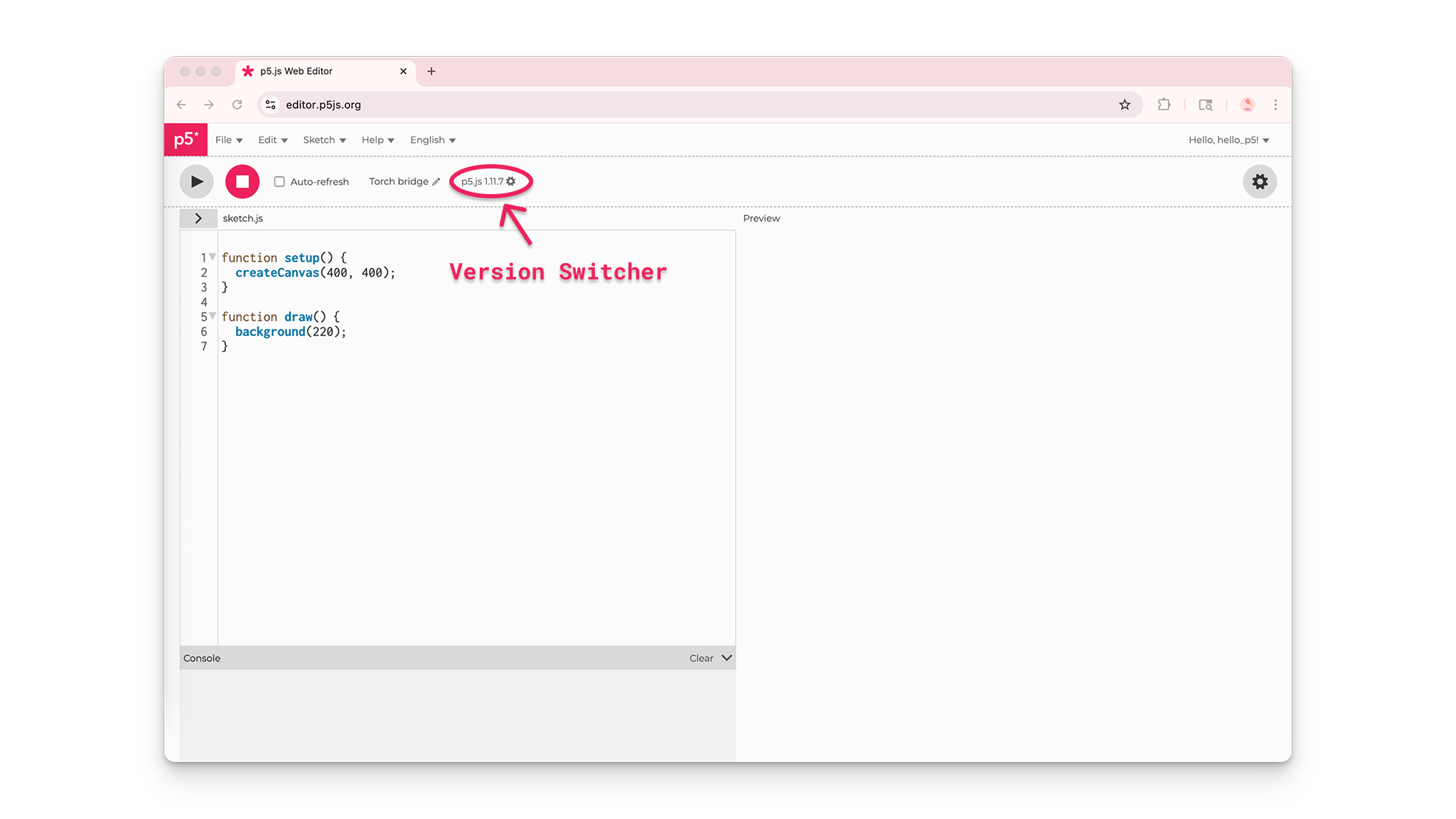The height and width of the screenshot is (819, 1456).
Task: Click the function draw() code line
Action: click(281, 317)
